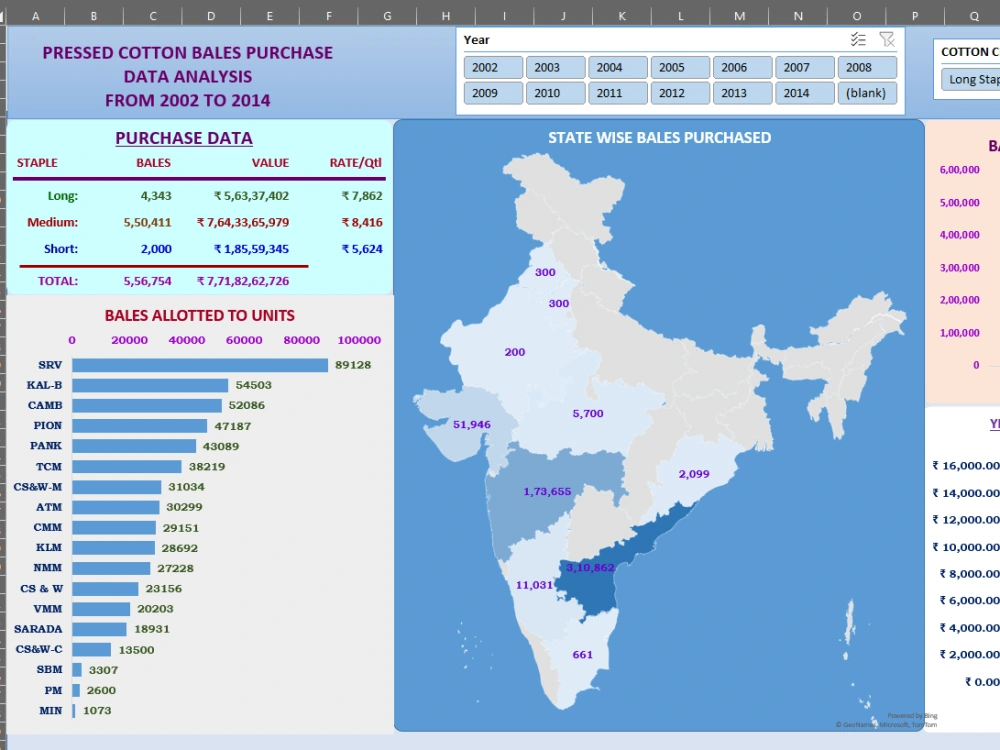Screen dimensions: 1000x750
Task: Click the CS&W-M axis label
Action: point(38,487)
